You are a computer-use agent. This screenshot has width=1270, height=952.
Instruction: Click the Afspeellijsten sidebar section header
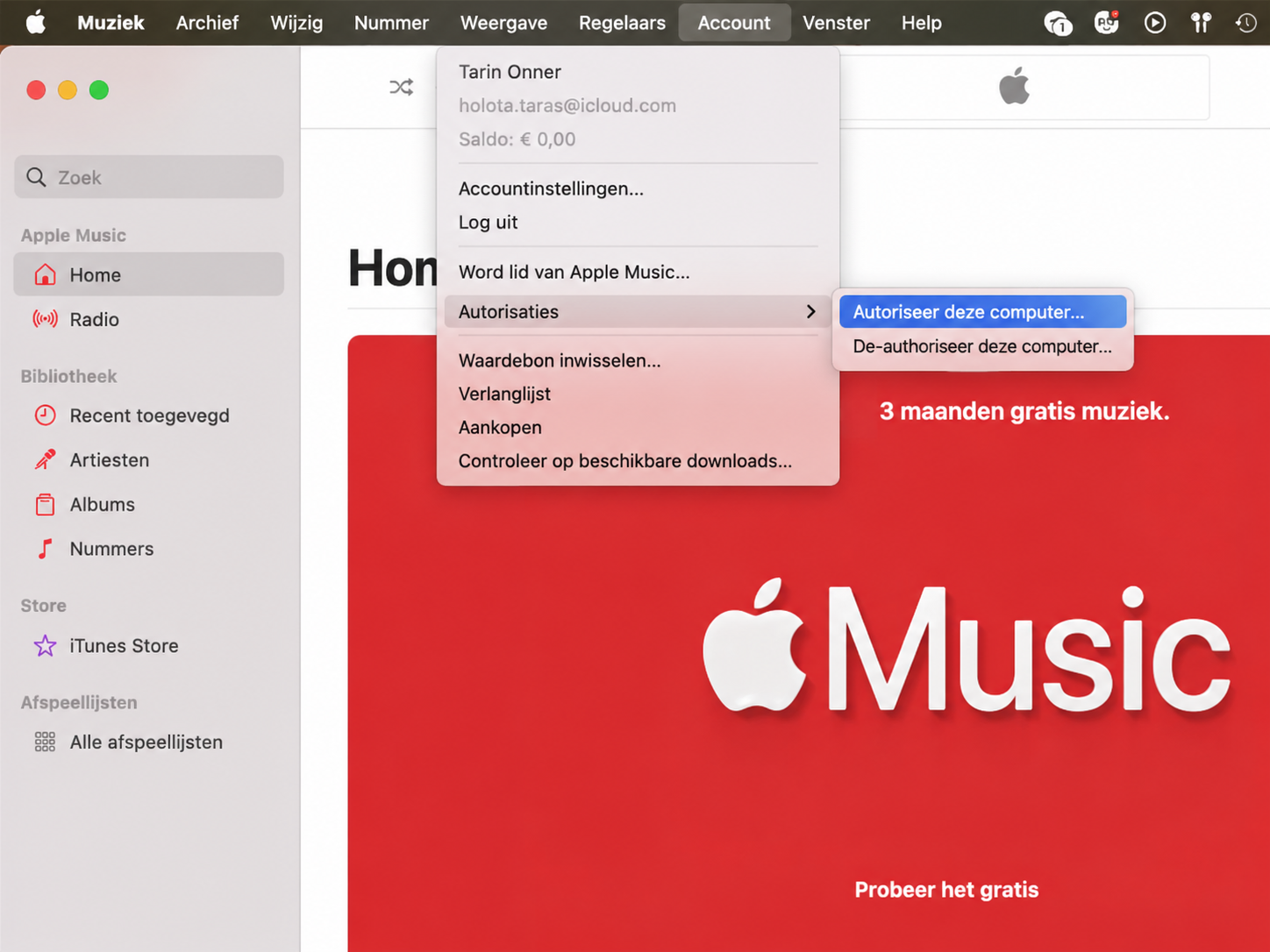coord(79,702)
